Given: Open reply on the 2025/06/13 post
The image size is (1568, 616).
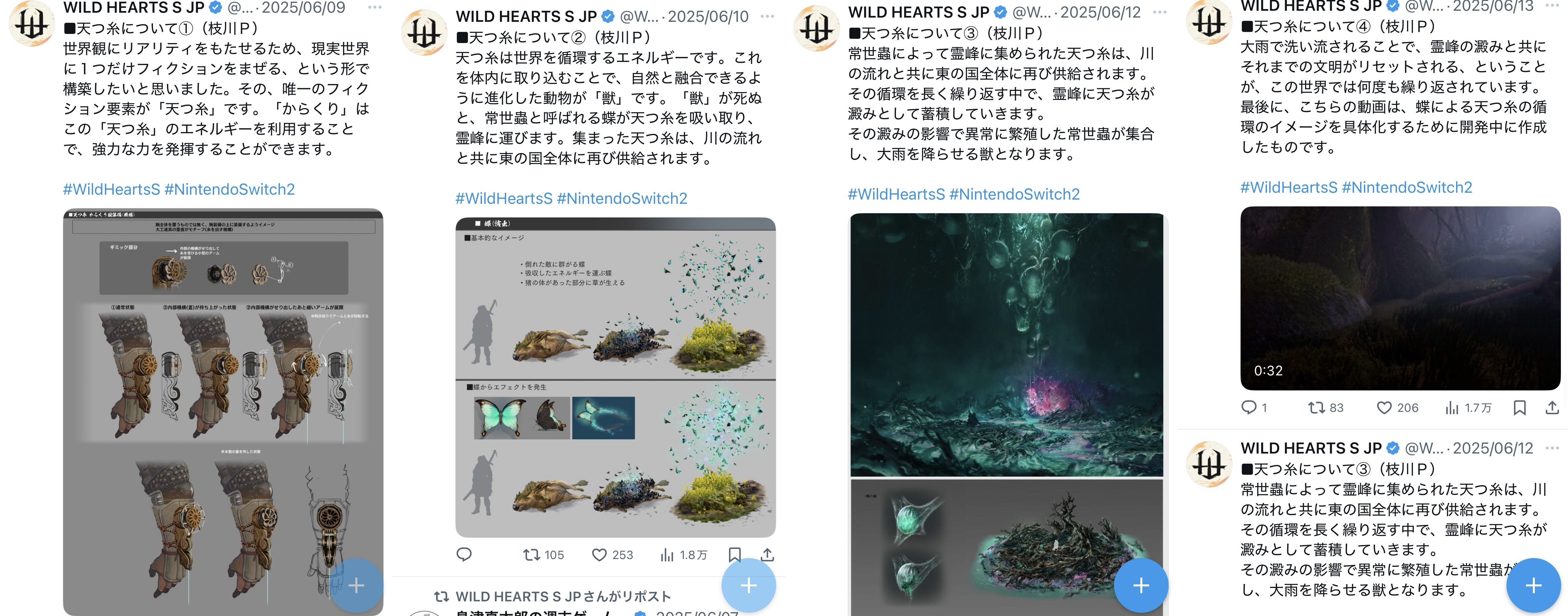Looking at the screenshot, I should [x=1254, y=407].
